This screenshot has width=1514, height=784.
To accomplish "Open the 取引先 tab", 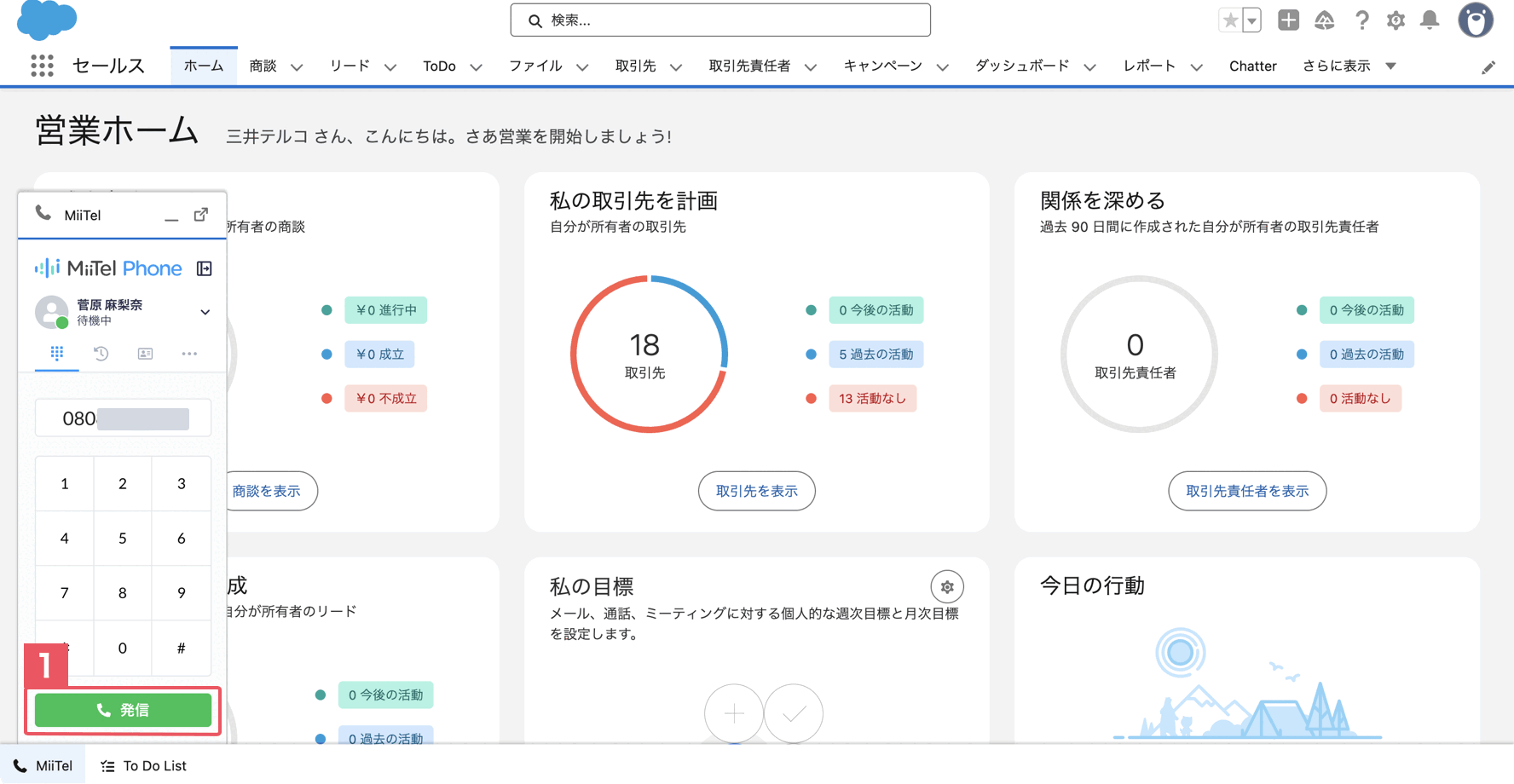I will (x=636, y=66).
